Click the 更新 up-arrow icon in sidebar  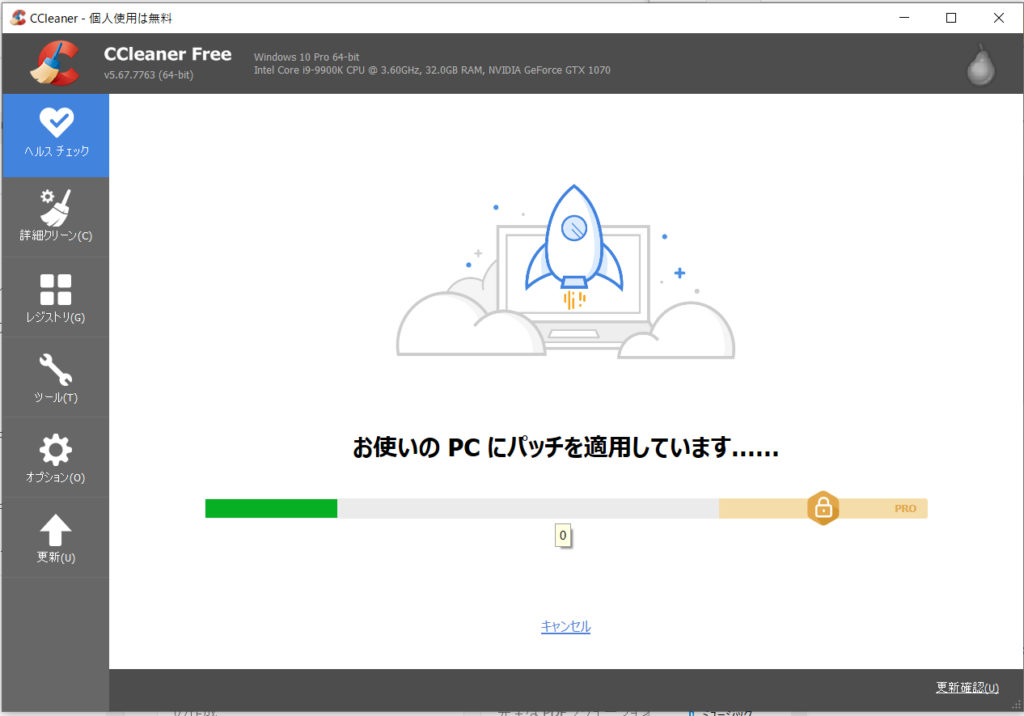56,530
